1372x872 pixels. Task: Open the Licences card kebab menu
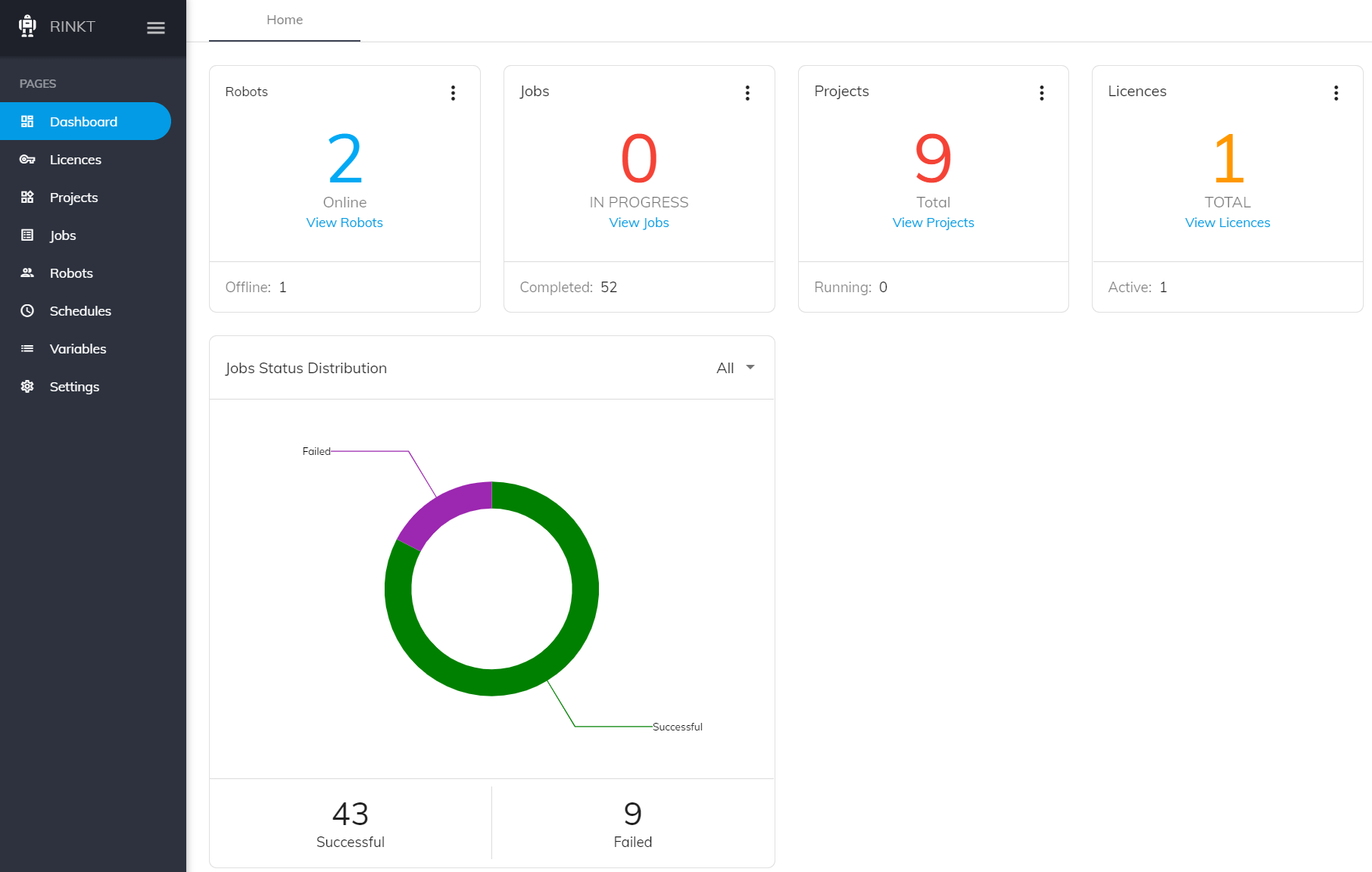[1336, 93]
